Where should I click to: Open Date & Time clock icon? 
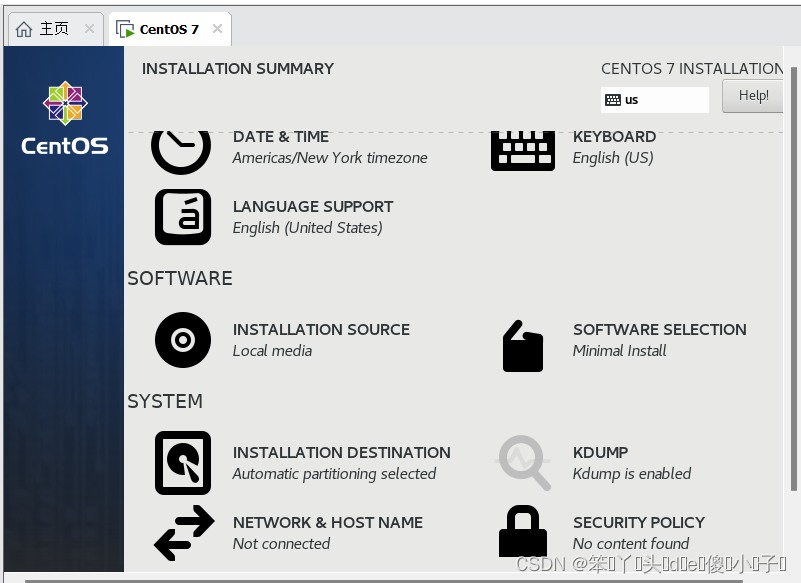tap(181, 152)
